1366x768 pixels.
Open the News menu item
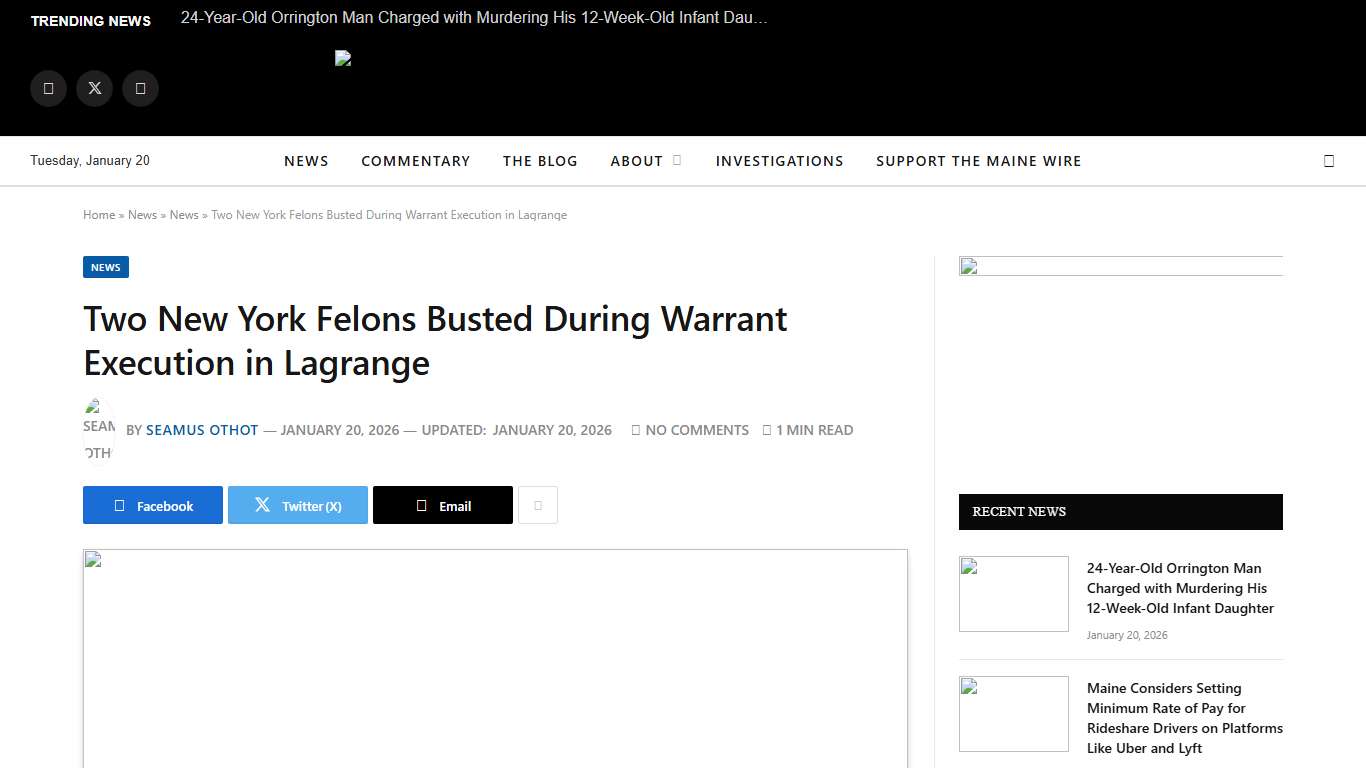pyautogui.click(x=306, y=161)
